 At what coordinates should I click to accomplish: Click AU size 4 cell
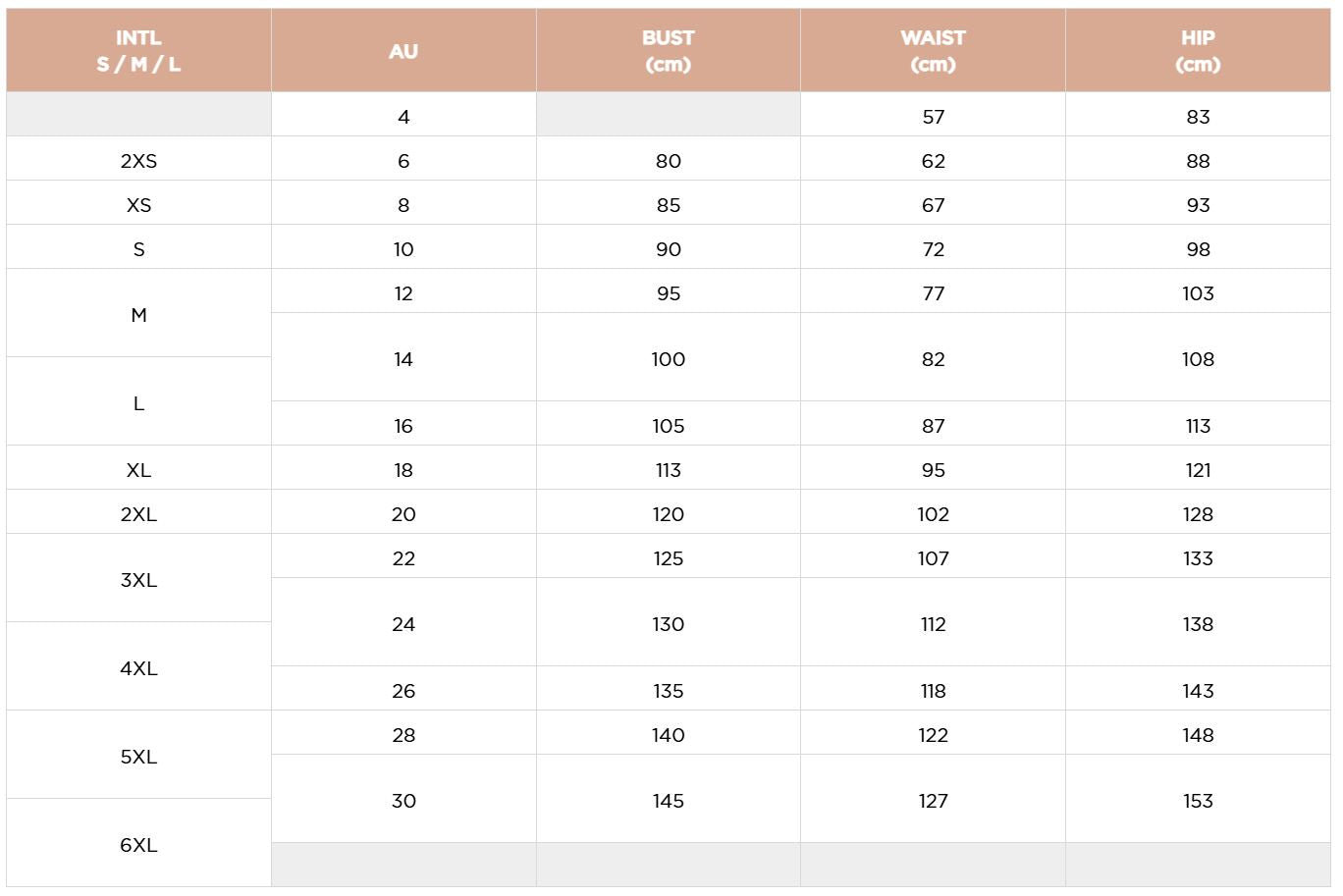[x=403, y=117]
